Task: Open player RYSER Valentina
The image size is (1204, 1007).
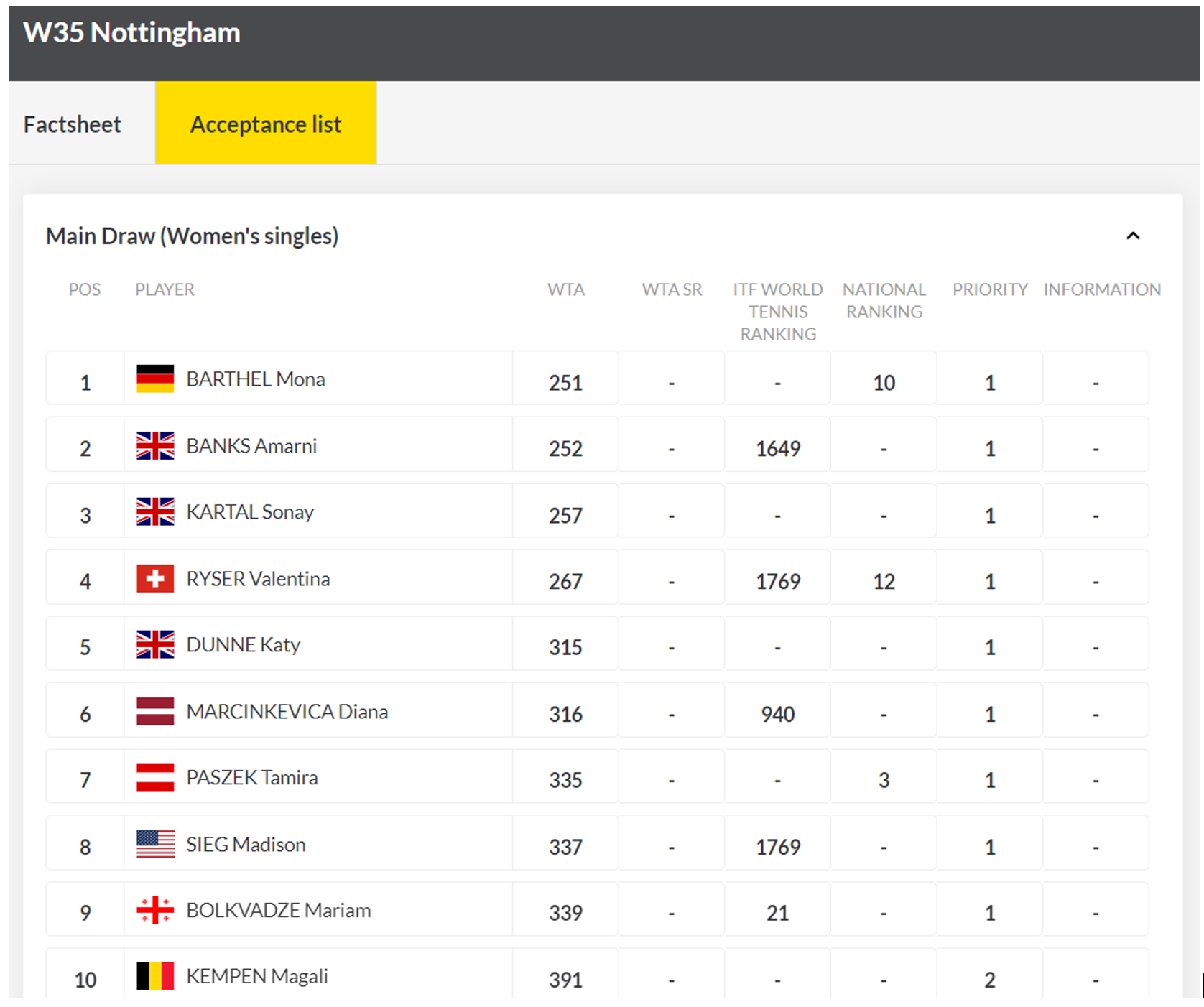Action: point(258,578)
